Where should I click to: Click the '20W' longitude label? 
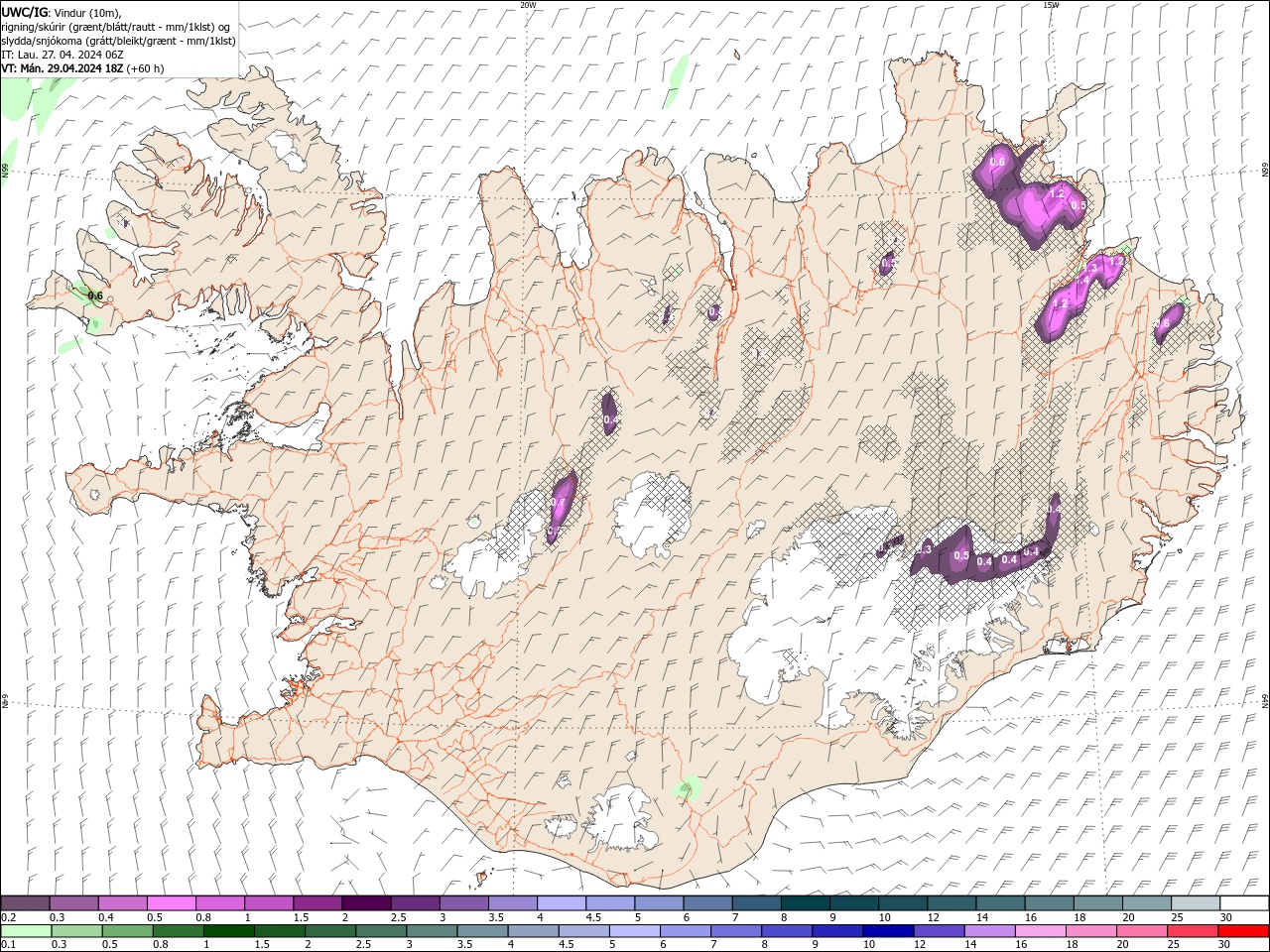tap(528, 4)
